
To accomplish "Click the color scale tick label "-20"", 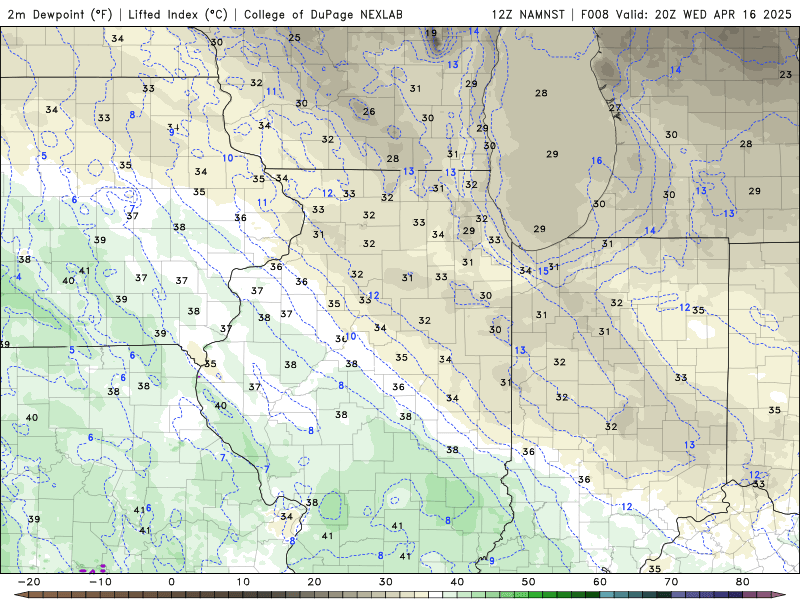I will point(29,582).
